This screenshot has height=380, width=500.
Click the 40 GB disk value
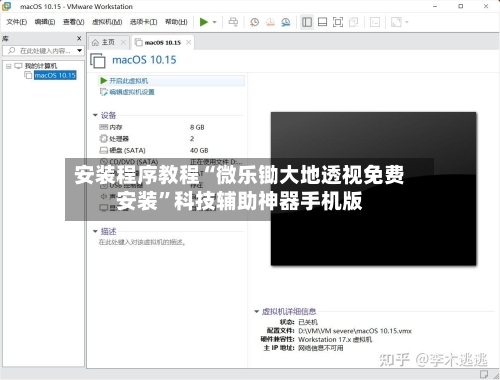pyautogui.click(x=199, y=150)
